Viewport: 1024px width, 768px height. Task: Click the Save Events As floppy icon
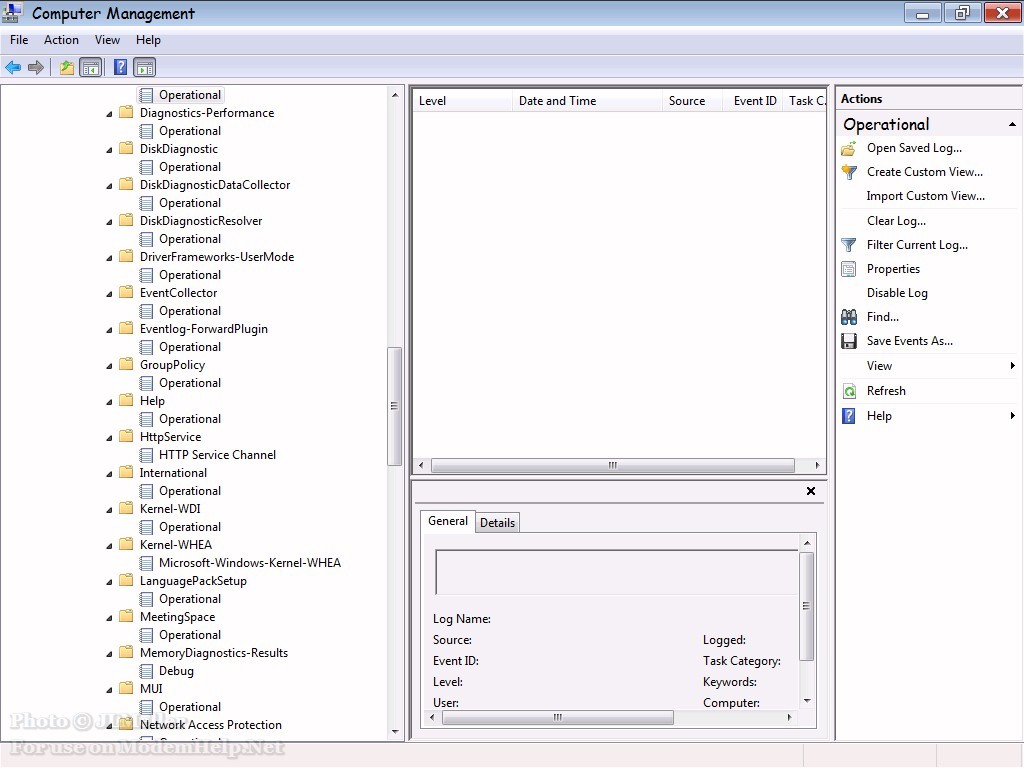point(848,341)
